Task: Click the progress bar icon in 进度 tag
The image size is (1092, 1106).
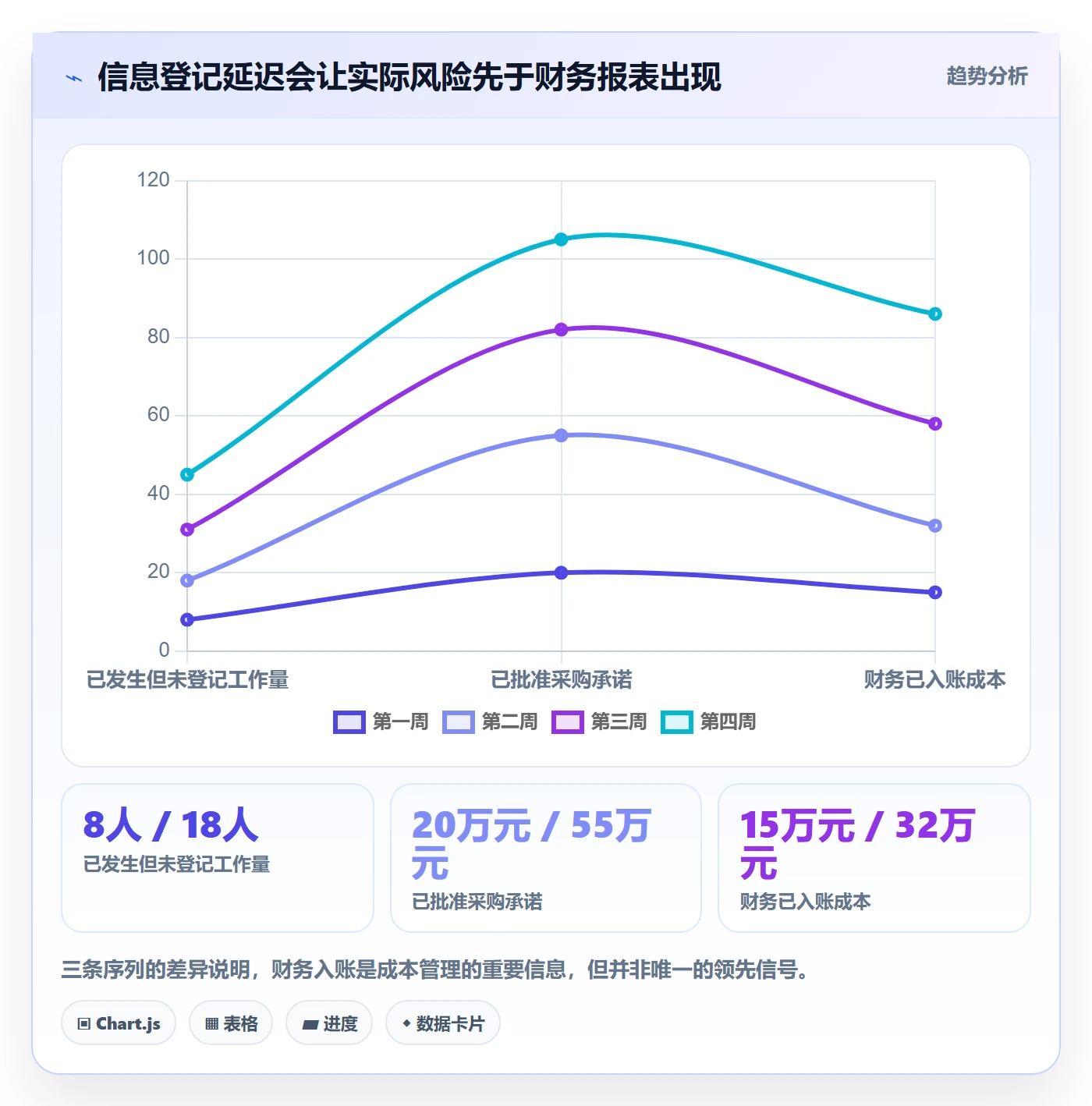Action: point(310,1025)
